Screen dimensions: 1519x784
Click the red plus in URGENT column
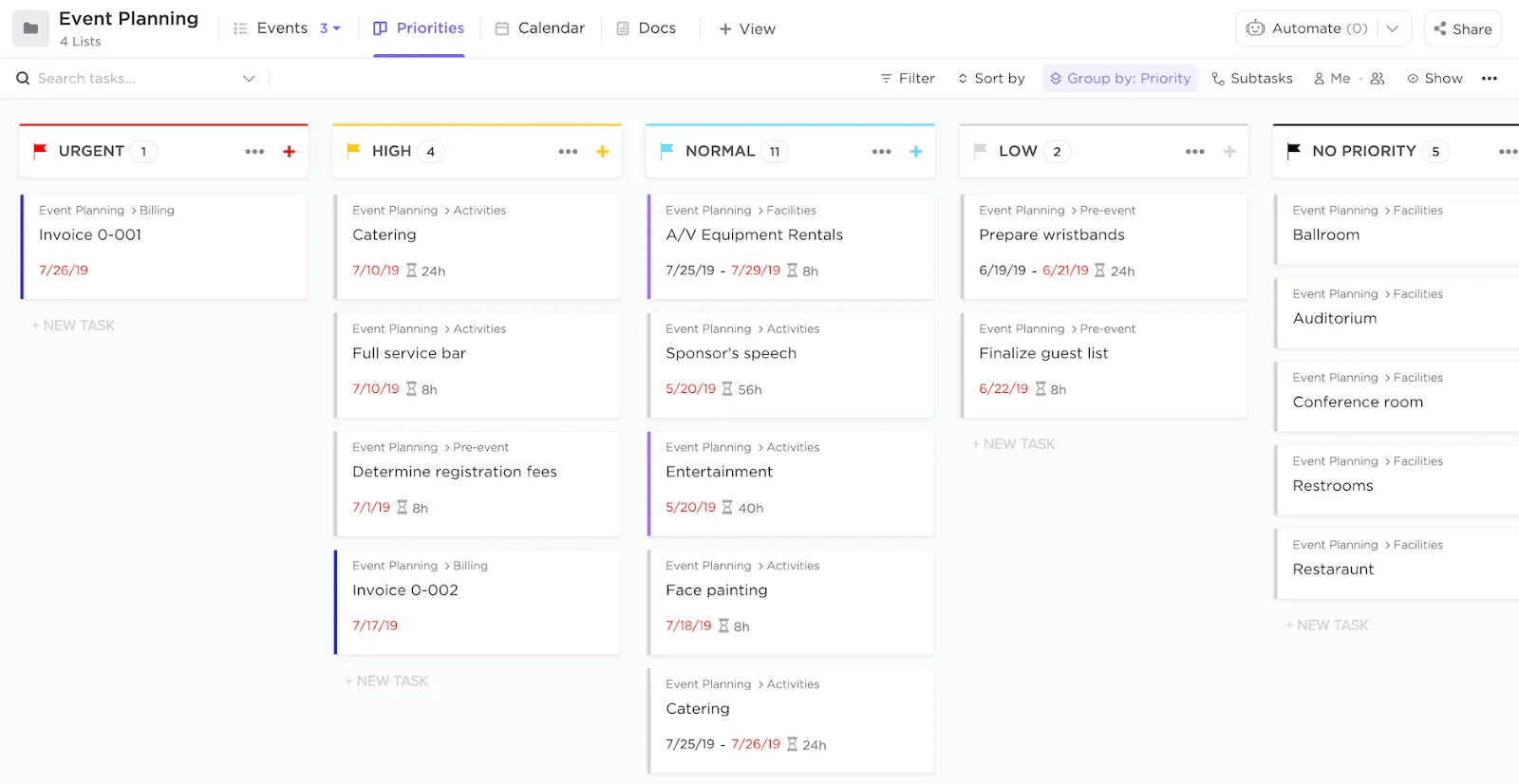tap(290, 152)
